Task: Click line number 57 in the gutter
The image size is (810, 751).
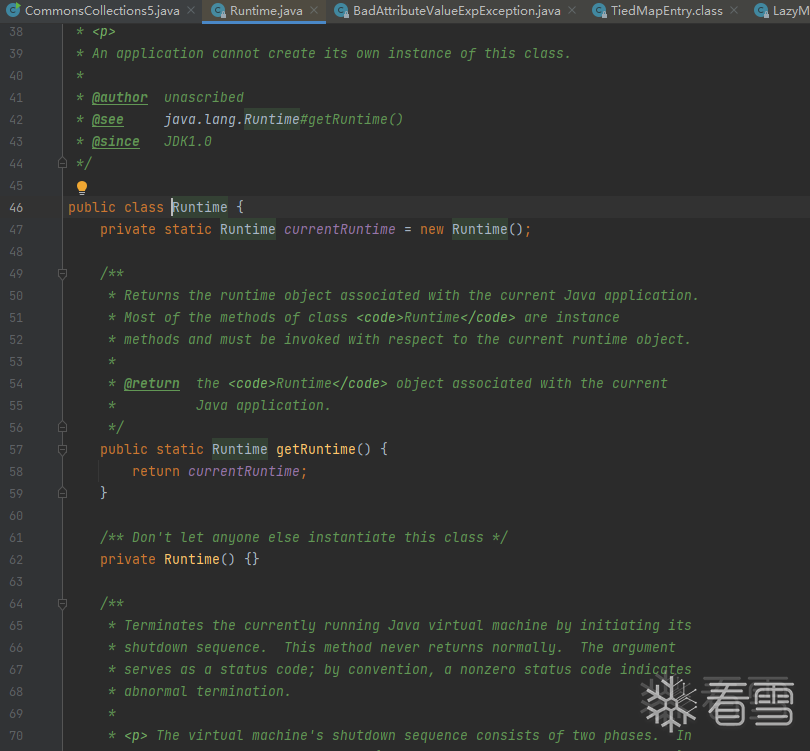Action: pyautogui.click(x=16, y=450)
